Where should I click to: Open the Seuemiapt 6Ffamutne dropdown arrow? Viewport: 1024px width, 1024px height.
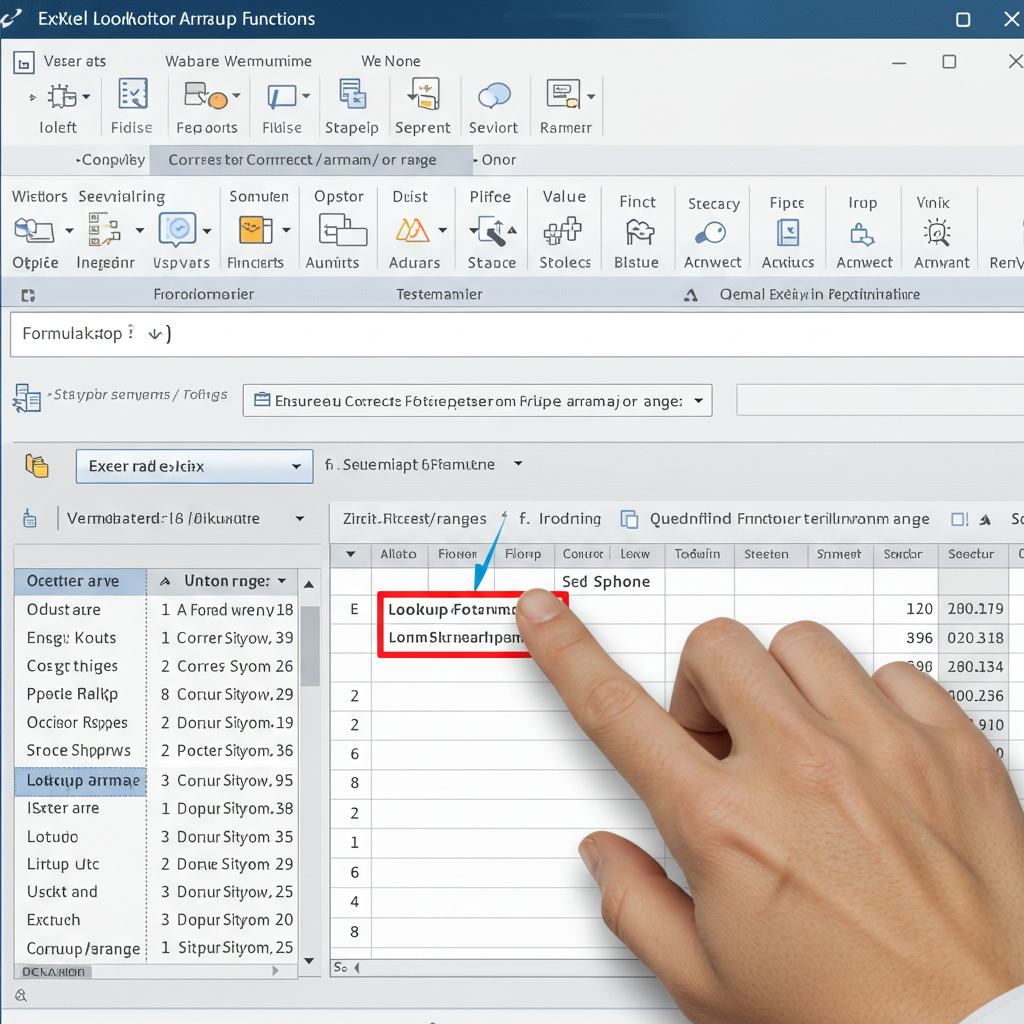point(518,464)
